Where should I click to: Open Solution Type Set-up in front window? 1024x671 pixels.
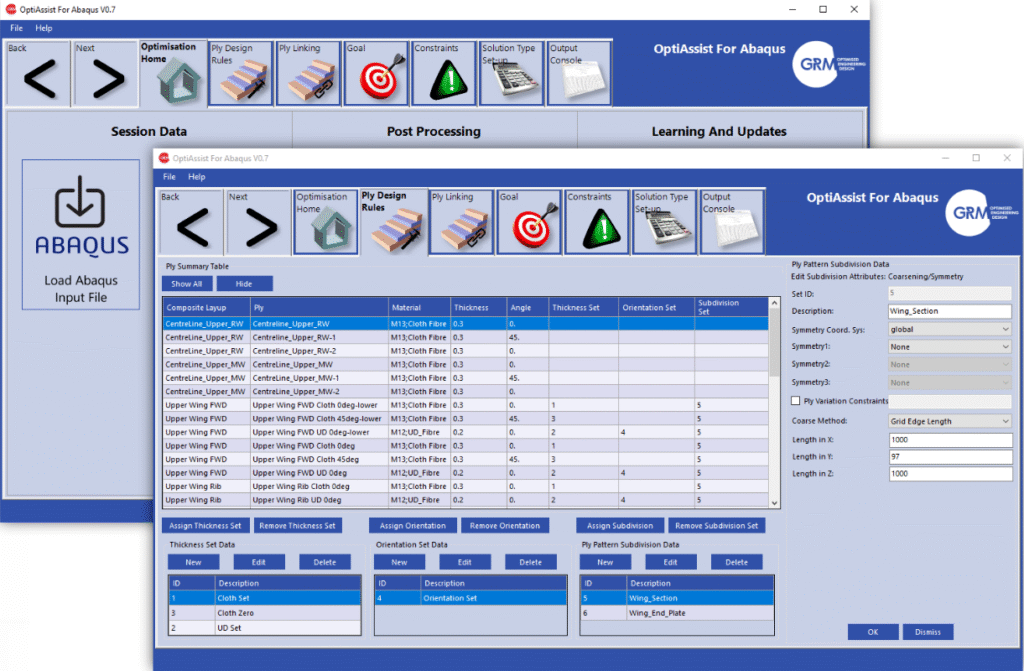click(664, 222)
